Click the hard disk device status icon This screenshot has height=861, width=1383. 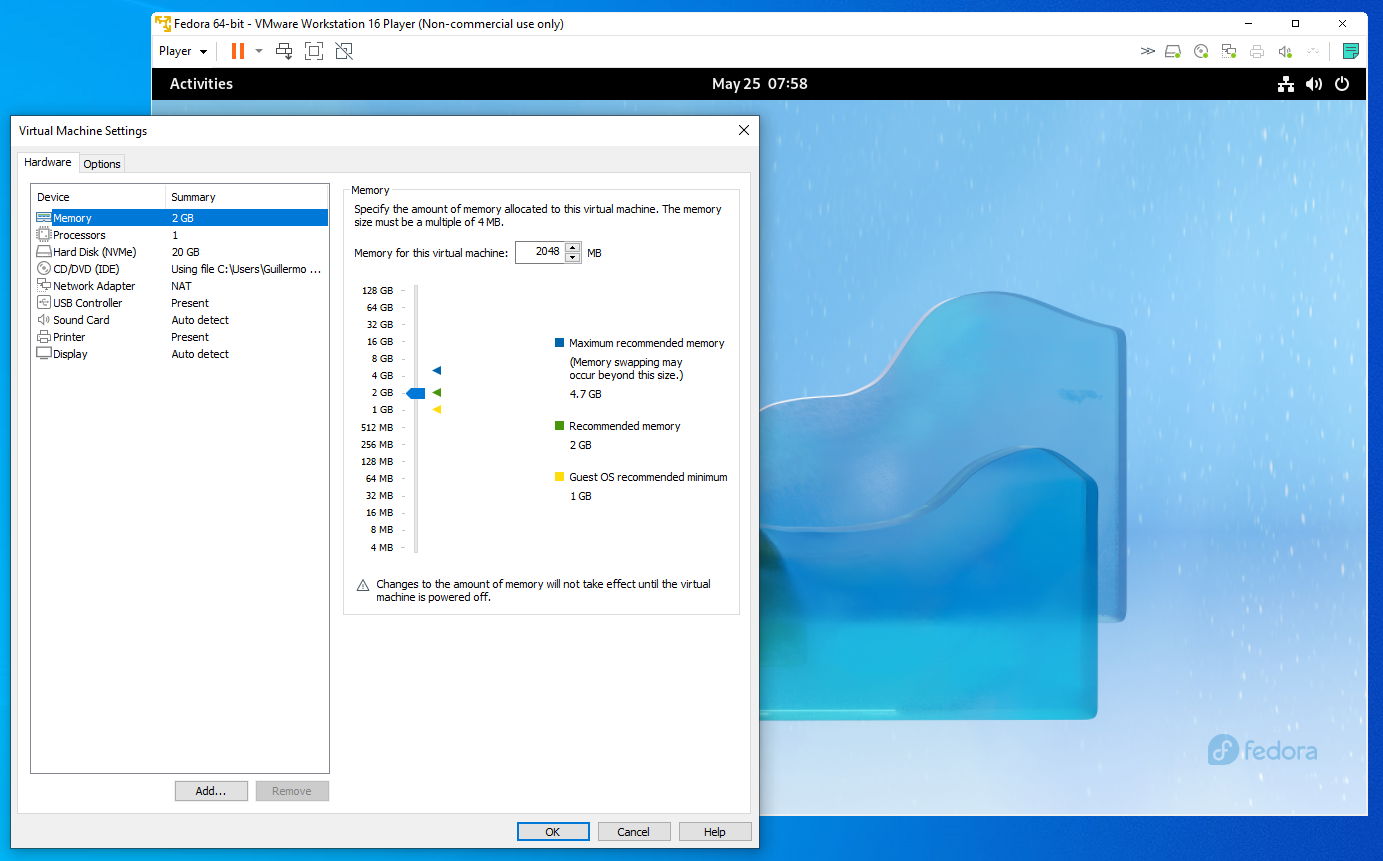(1173, 51)
